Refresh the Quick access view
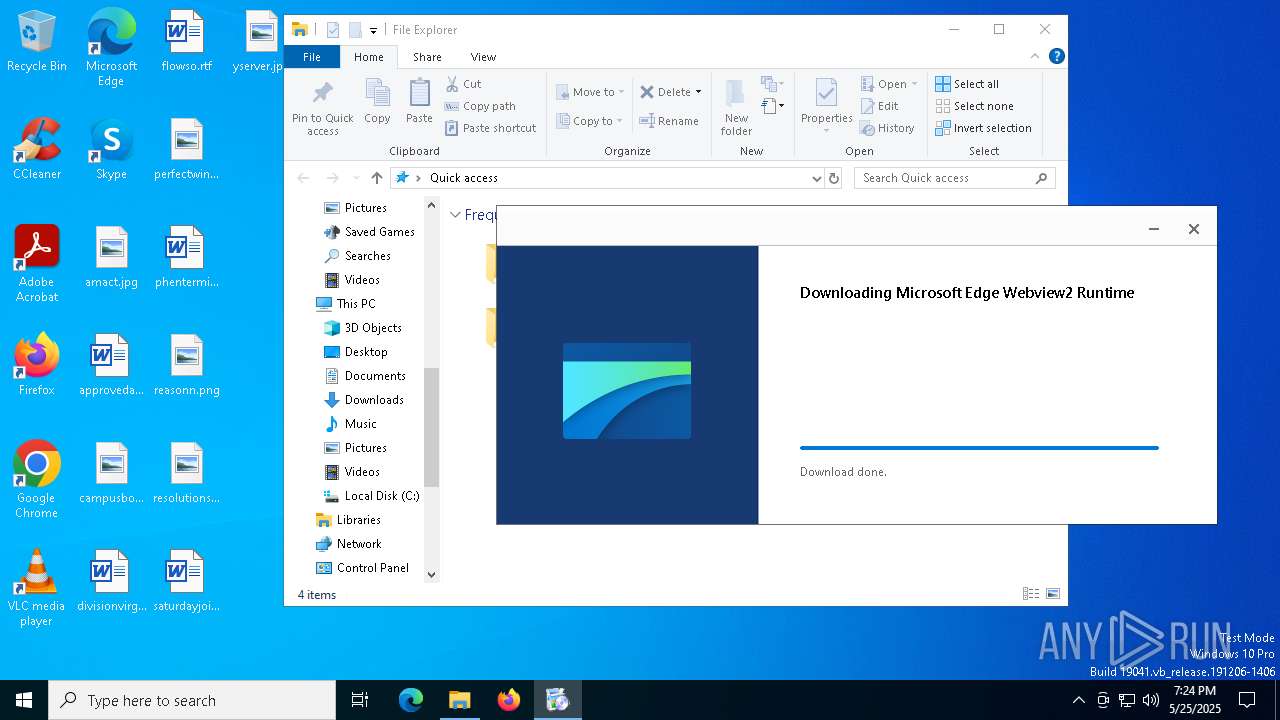 (834, 178)
